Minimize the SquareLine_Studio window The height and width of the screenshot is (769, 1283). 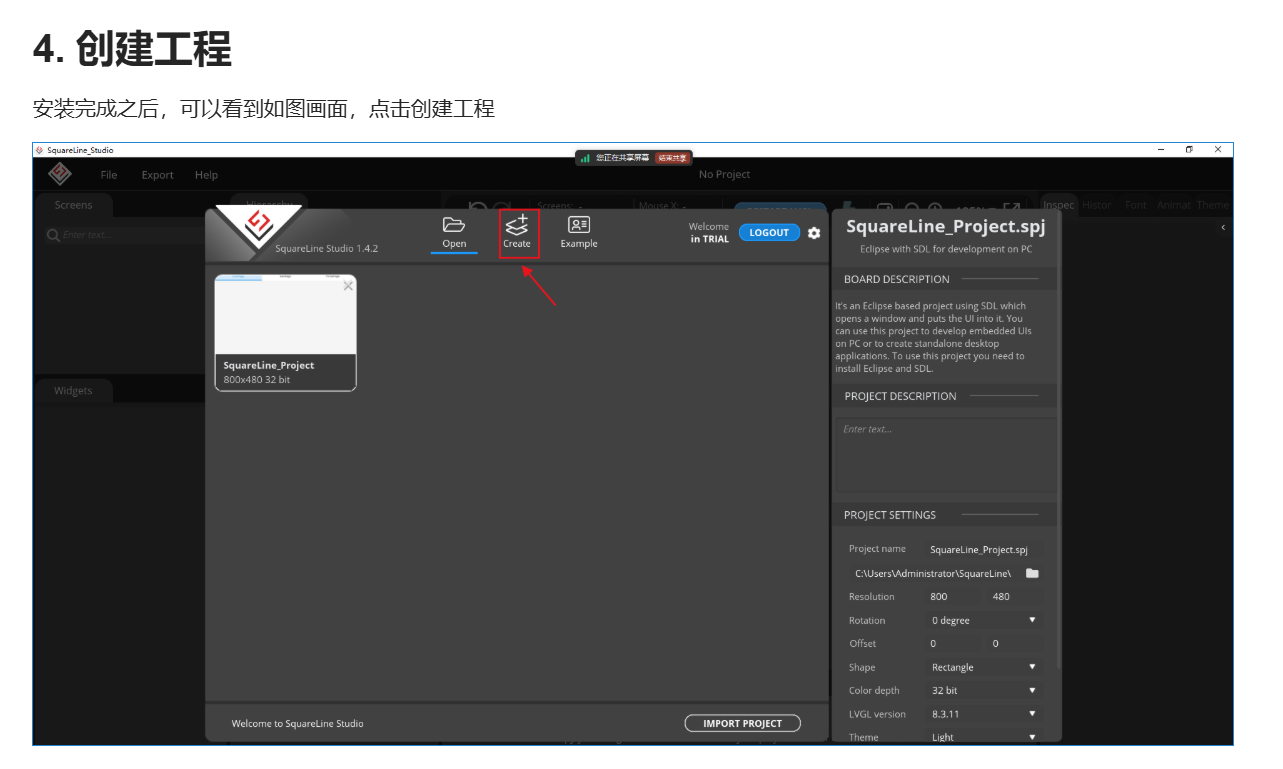click(x=1161, y=150)
